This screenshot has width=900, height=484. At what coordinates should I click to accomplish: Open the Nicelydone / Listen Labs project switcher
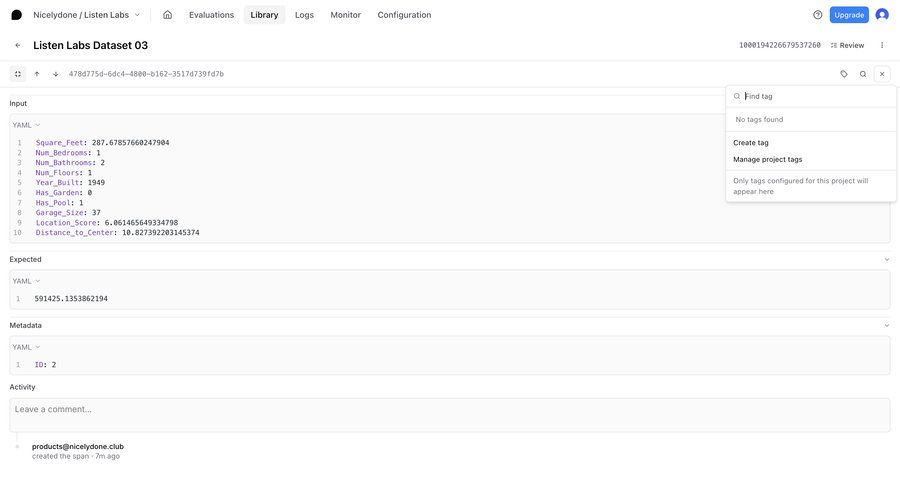pos(86,15)
